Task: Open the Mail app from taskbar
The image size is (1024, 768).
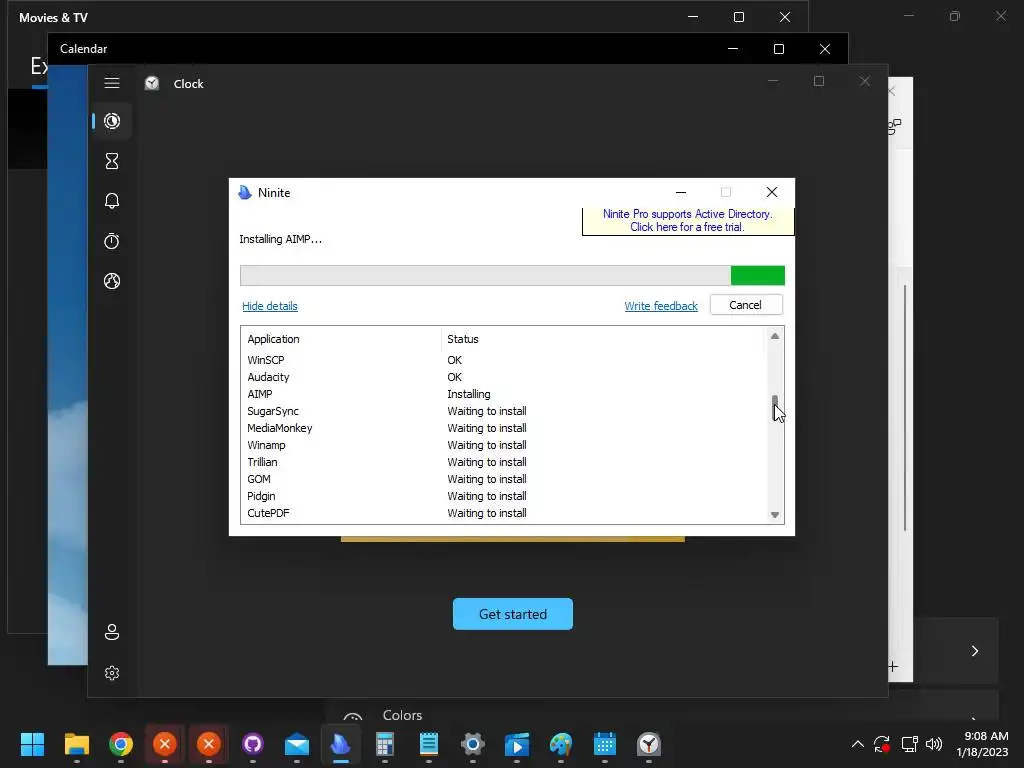Action: click(x=296, y=744)
